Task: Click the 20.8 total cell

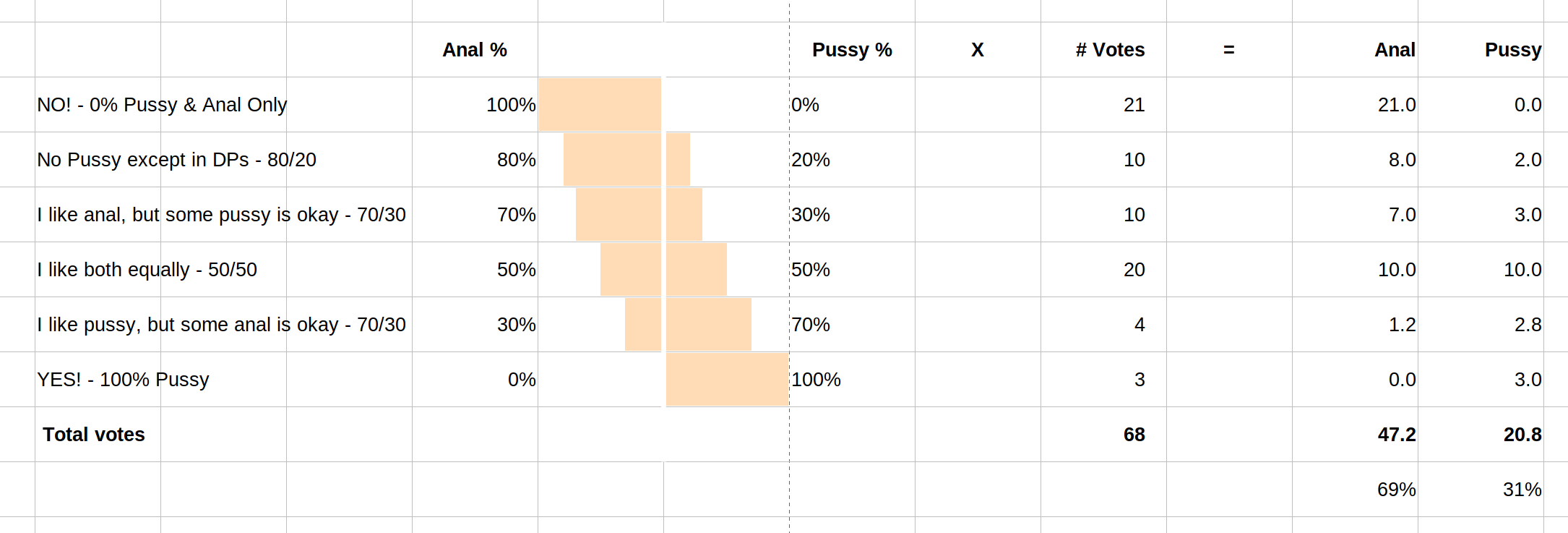Action: (1522, 435)
